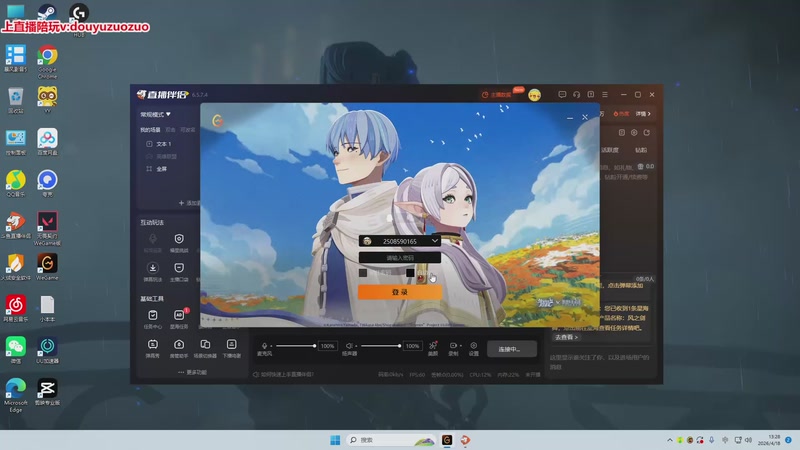Screen dimensions: 800x450
Task: Mute the 扬声器 speaker icon
Action: point(349,346)
